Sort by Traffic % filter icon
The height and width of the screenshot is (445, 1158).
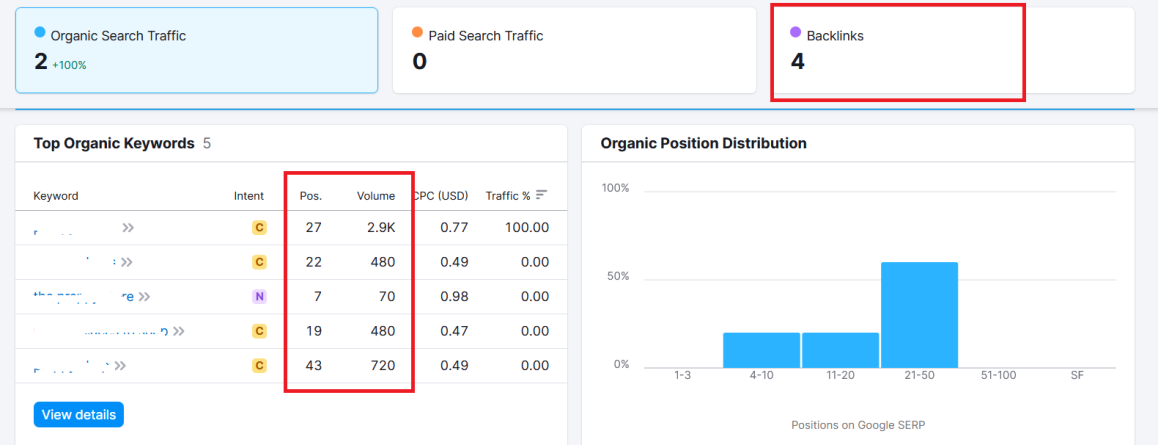(x=542, y=195)
